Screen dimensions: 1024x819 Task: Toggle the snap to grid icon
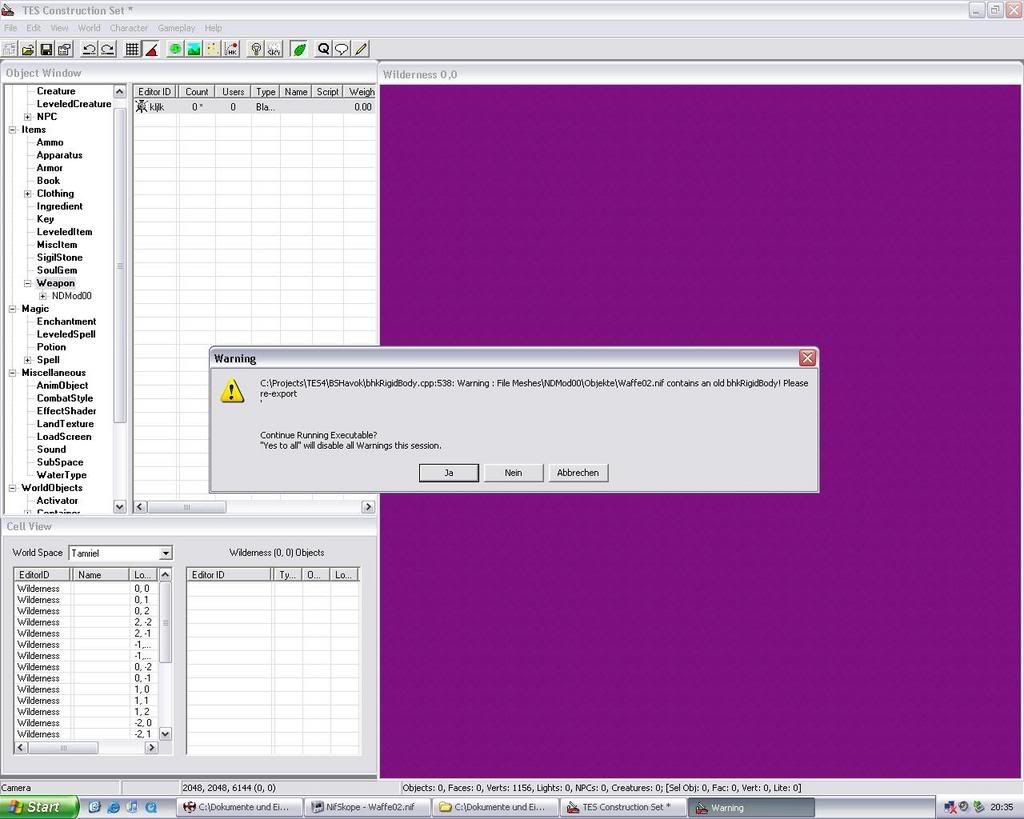click(132, 49)
